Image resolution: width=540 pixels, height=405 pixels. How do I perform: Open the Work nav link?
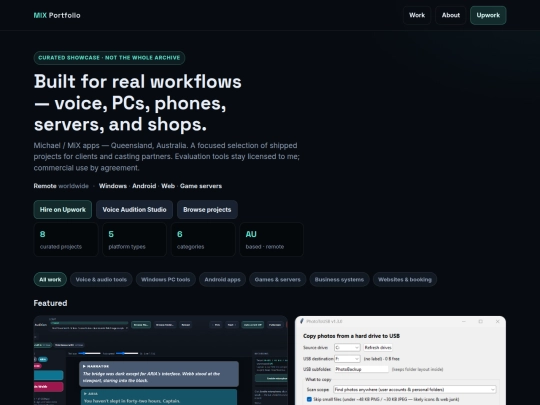point(417,15)
